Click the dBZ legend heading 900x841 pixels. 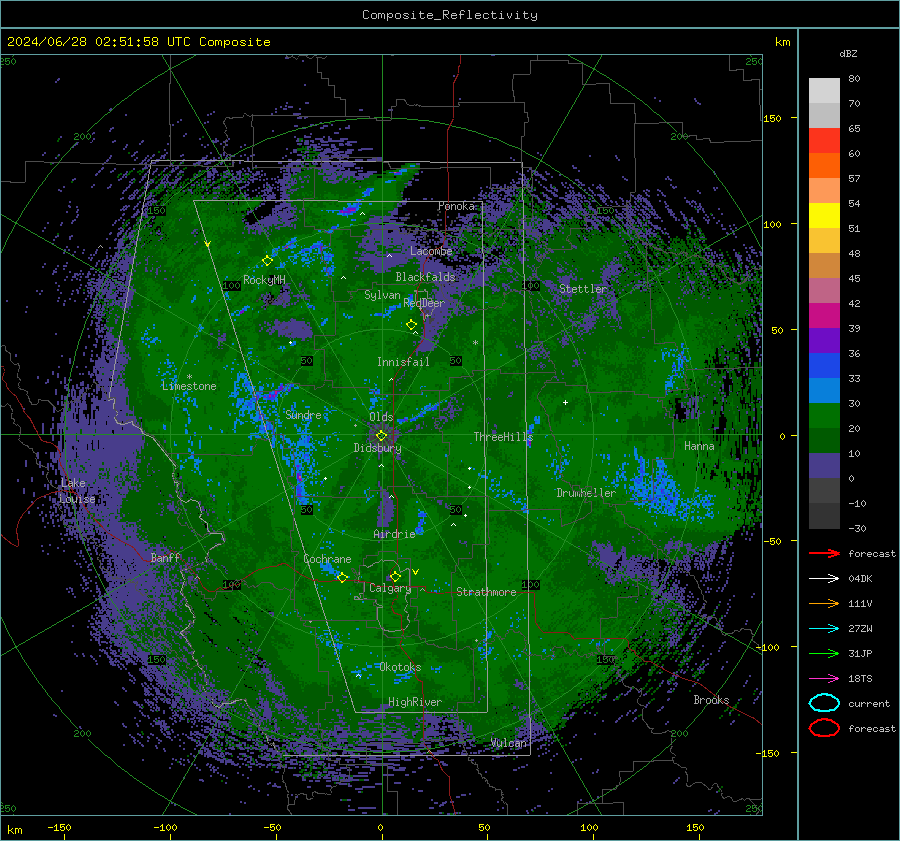point(848,53)
